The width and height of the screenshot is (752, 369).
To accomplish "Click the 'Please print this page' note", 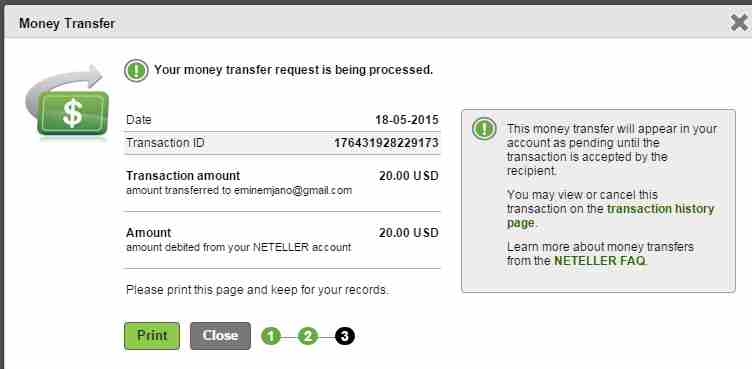I will pos(257,290).
